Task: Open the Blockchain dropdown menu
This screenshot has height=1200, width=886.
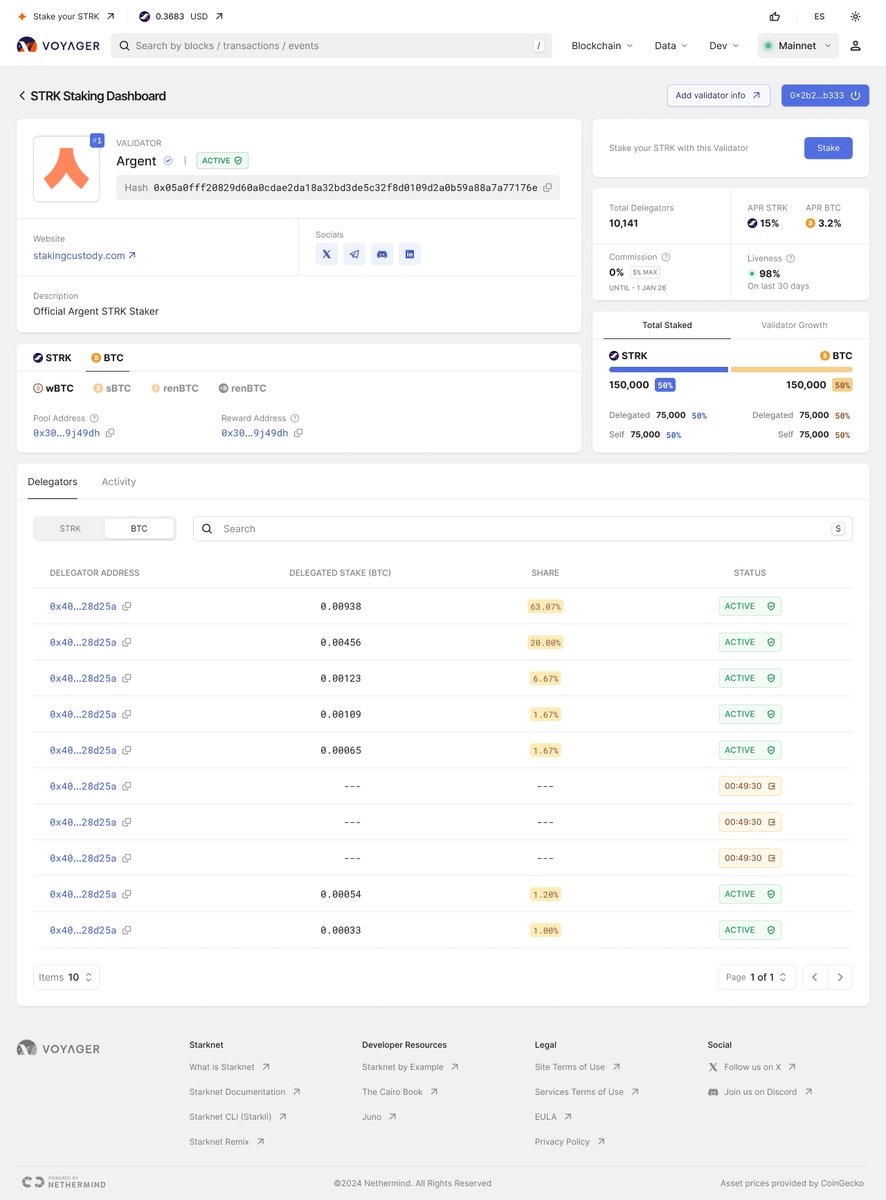Action: point(602,46)
